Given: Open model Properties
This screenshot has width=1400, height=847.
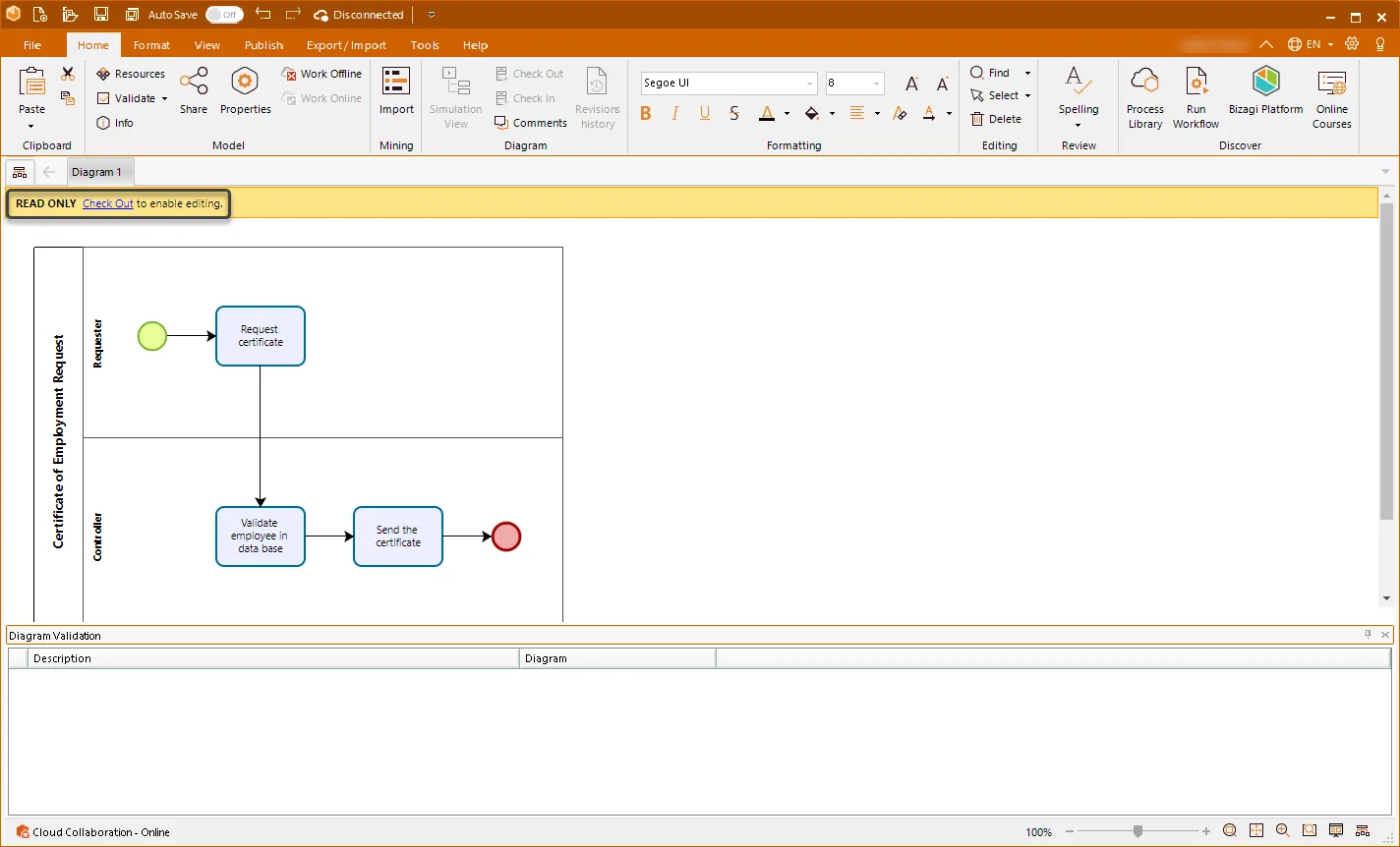Looking at the screenshot, I should click(245, 90).
